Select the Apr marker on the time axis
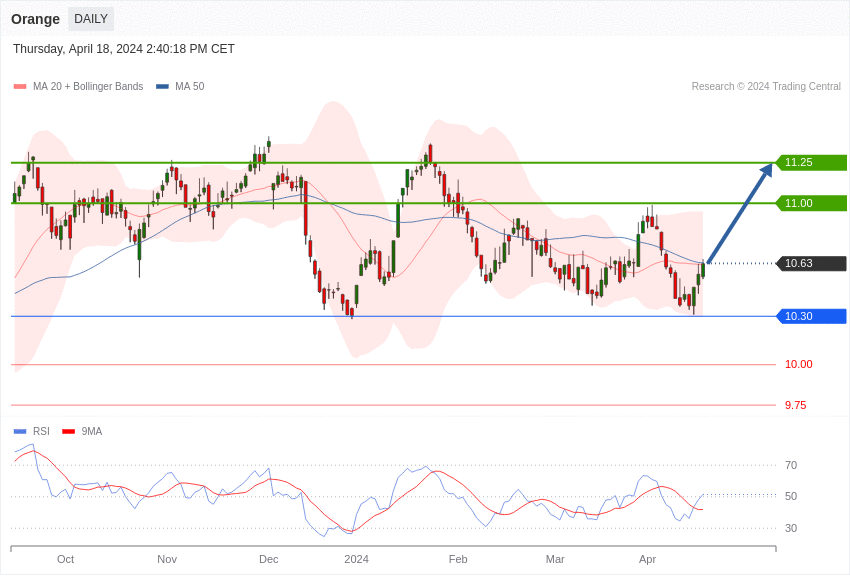Screen dimensions: 850x576 [x=647, y=559]
